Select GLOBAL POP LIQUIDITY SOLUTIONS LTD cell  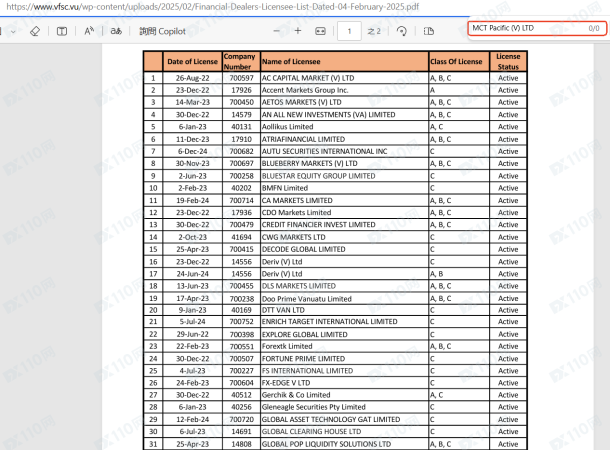[344, 444]
